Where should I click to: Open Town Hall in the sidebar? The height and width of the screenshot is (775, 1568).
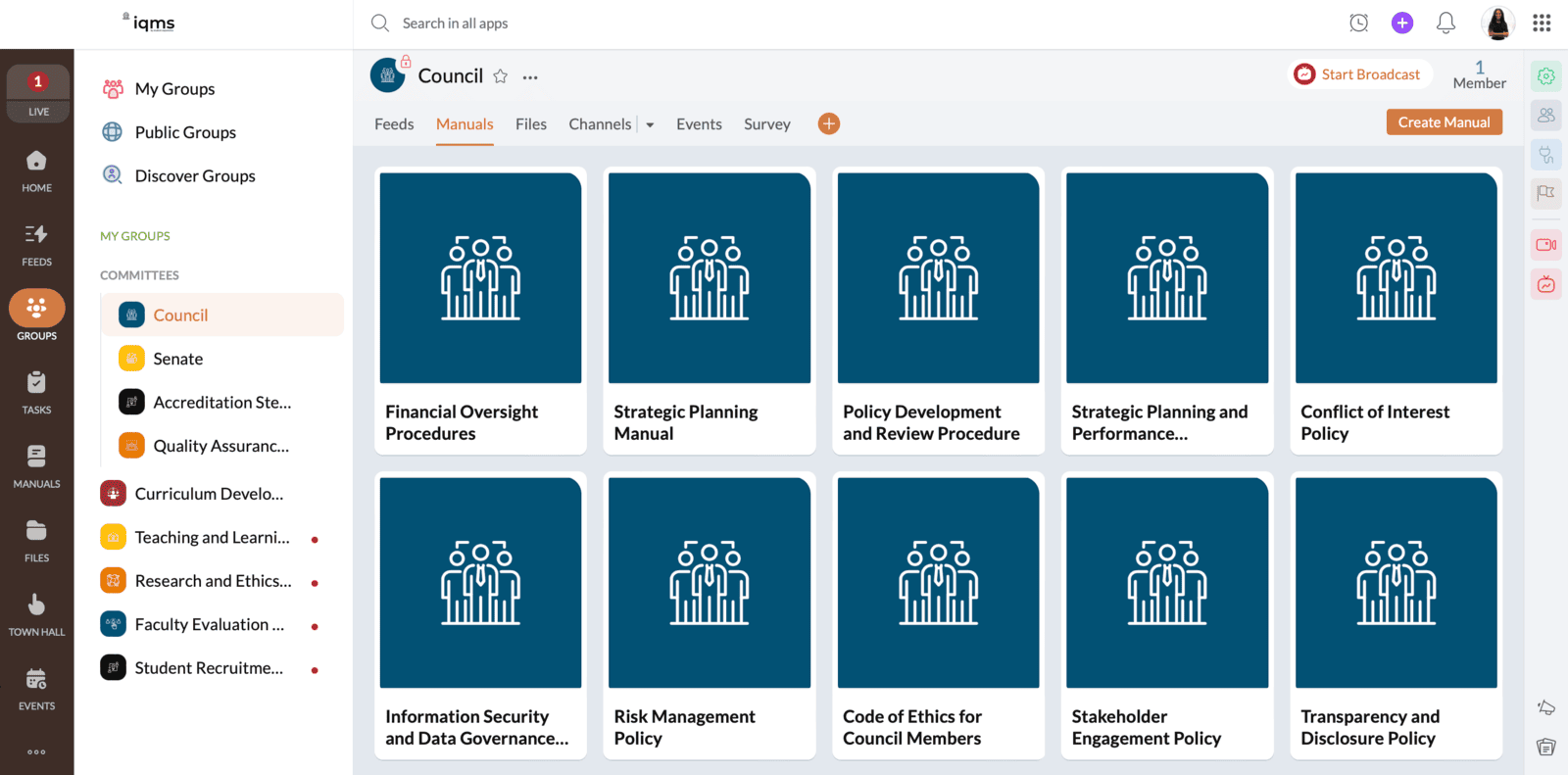pyautogui.click(x=37, y=614)
